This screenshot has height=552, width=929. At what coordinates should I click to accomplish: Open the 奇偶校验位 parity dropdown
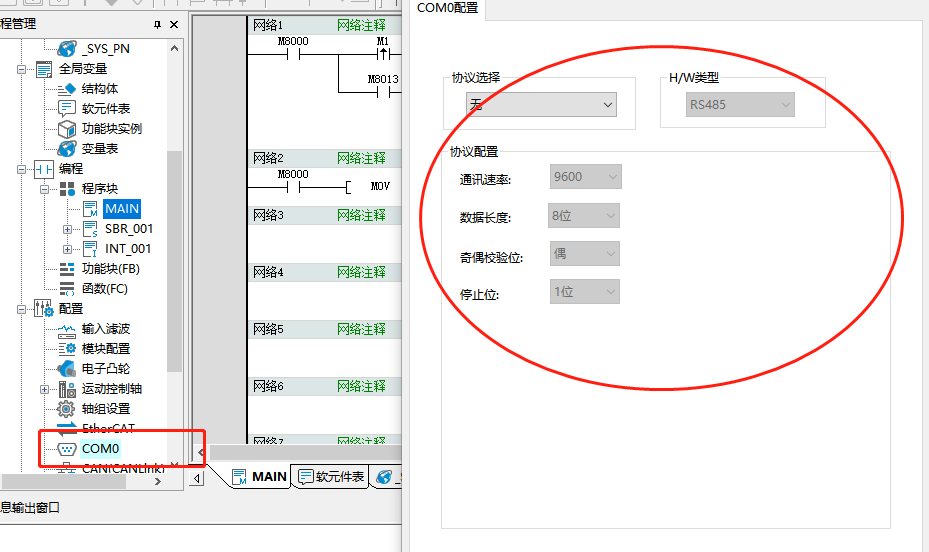(585, 253)
